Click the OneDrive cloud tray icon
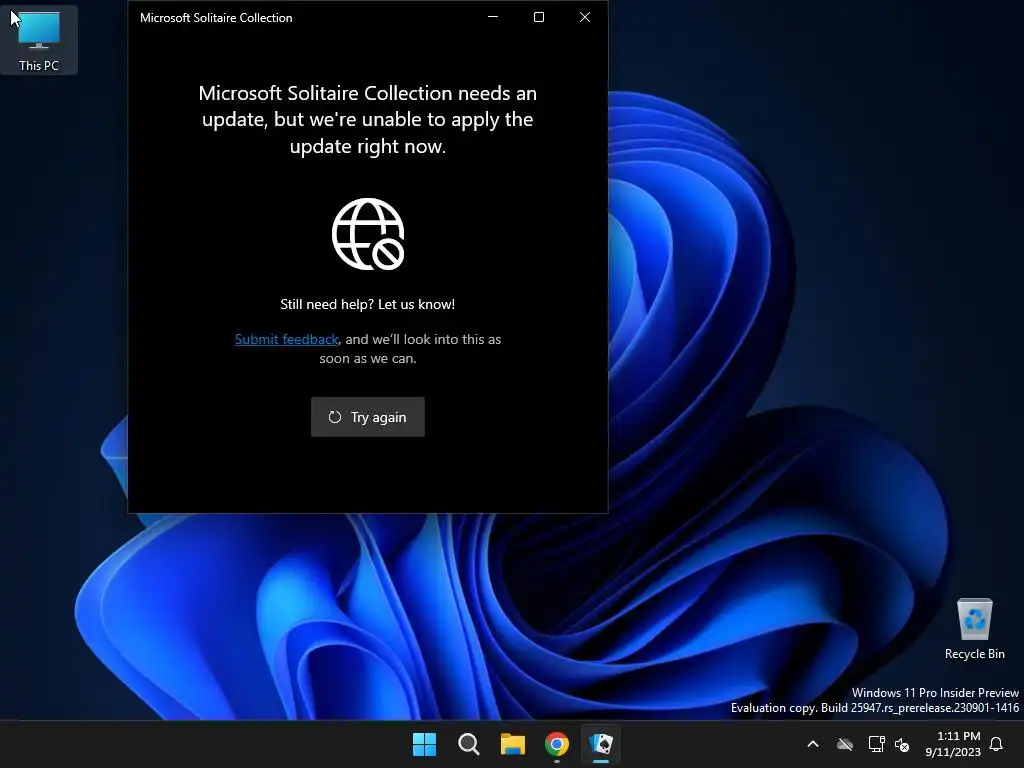Screen dimensions: 1024x768 pos(845,744)
